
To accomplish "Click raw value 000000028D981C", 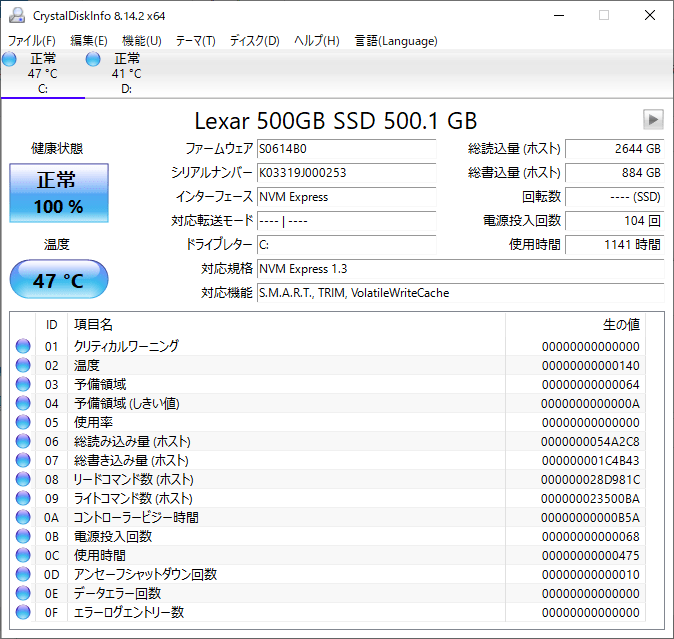I will [591, 480].
